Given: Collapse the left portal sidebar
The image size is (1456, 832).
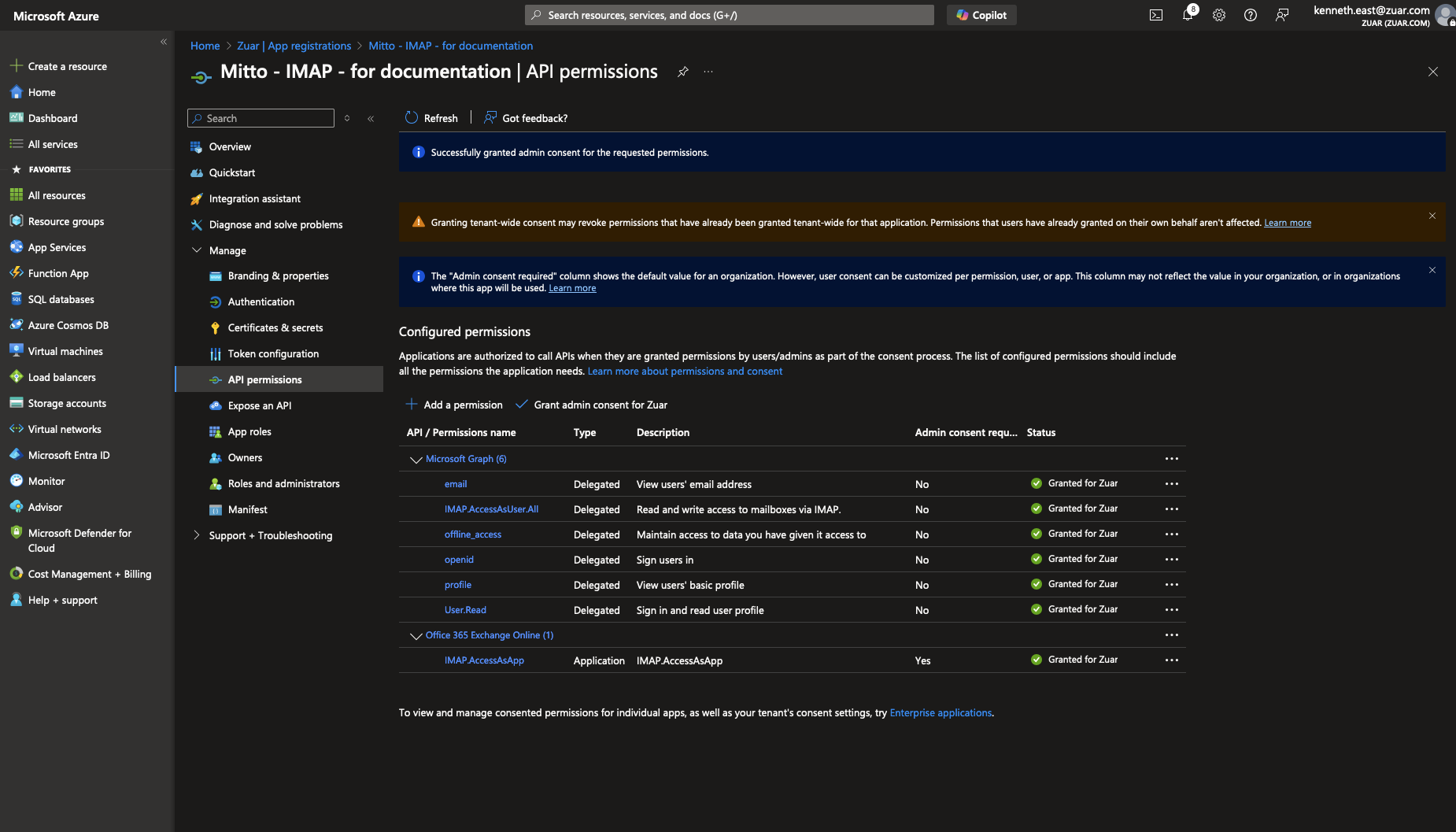Looking at the screenshot, I should coord(164,42).
